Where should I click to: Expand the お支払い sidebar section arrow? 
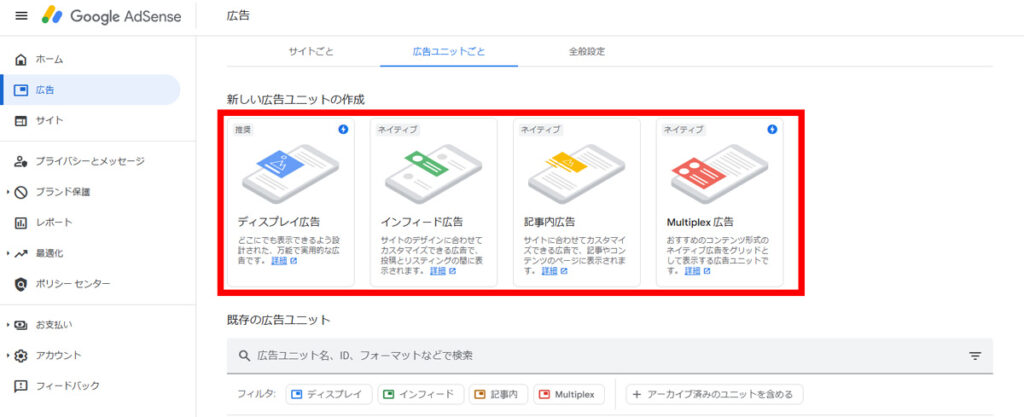[7, 324]
